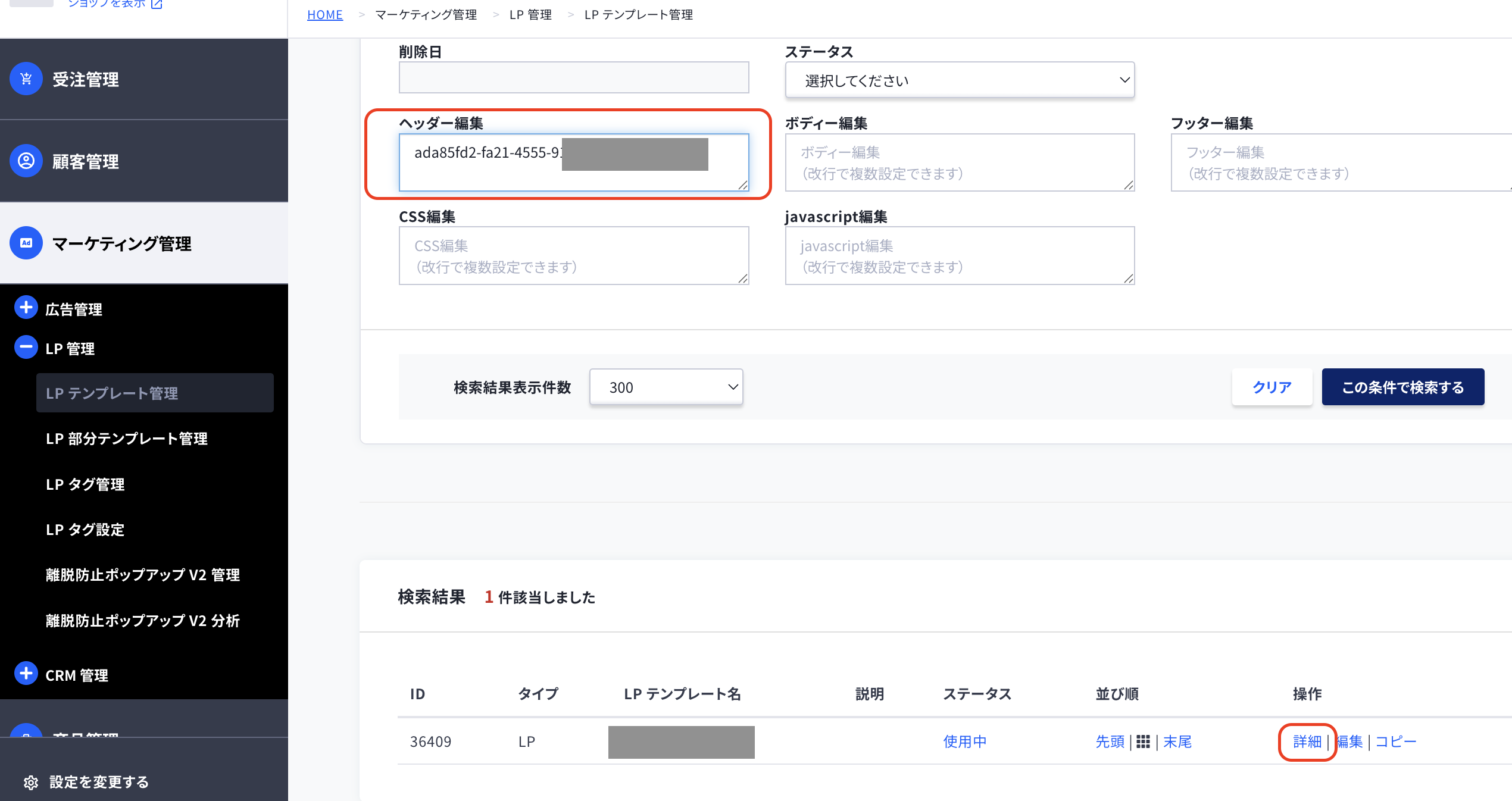
Task: Open the 検索結果表示件数 dropdown showing 300
Action: [x=666, y=387]
